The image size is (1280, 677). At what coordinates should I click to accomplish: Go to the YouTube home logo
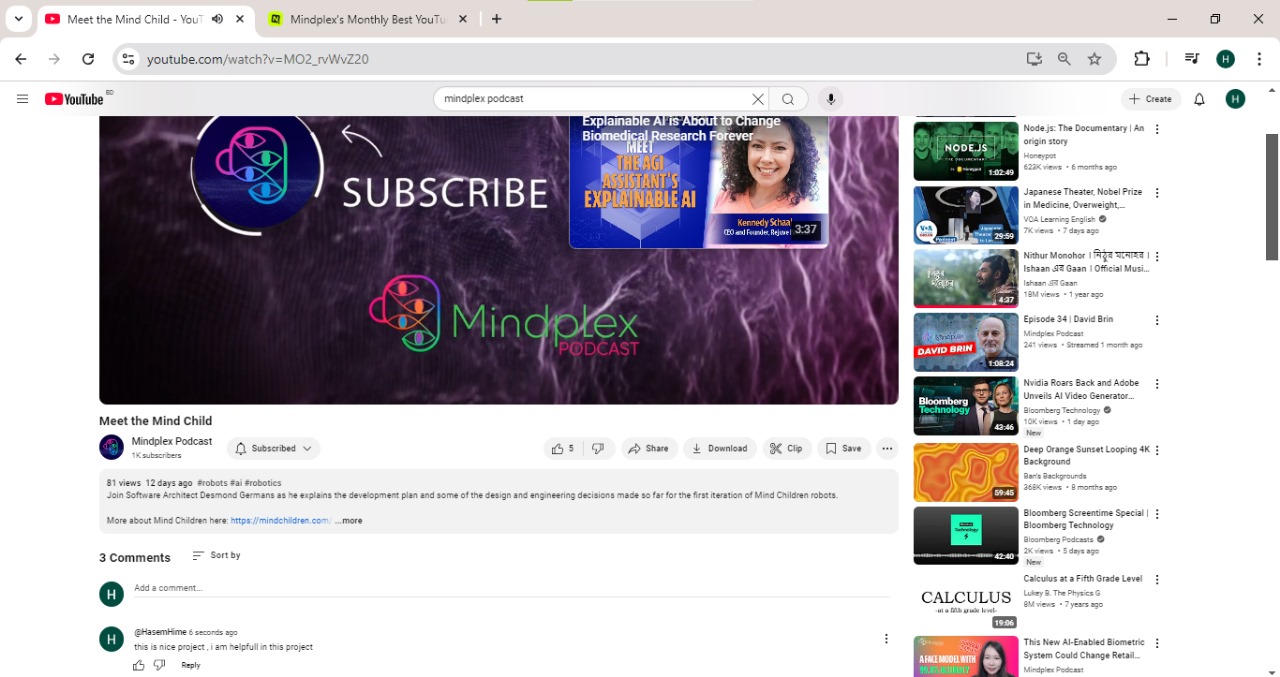[x=74, y=99]
